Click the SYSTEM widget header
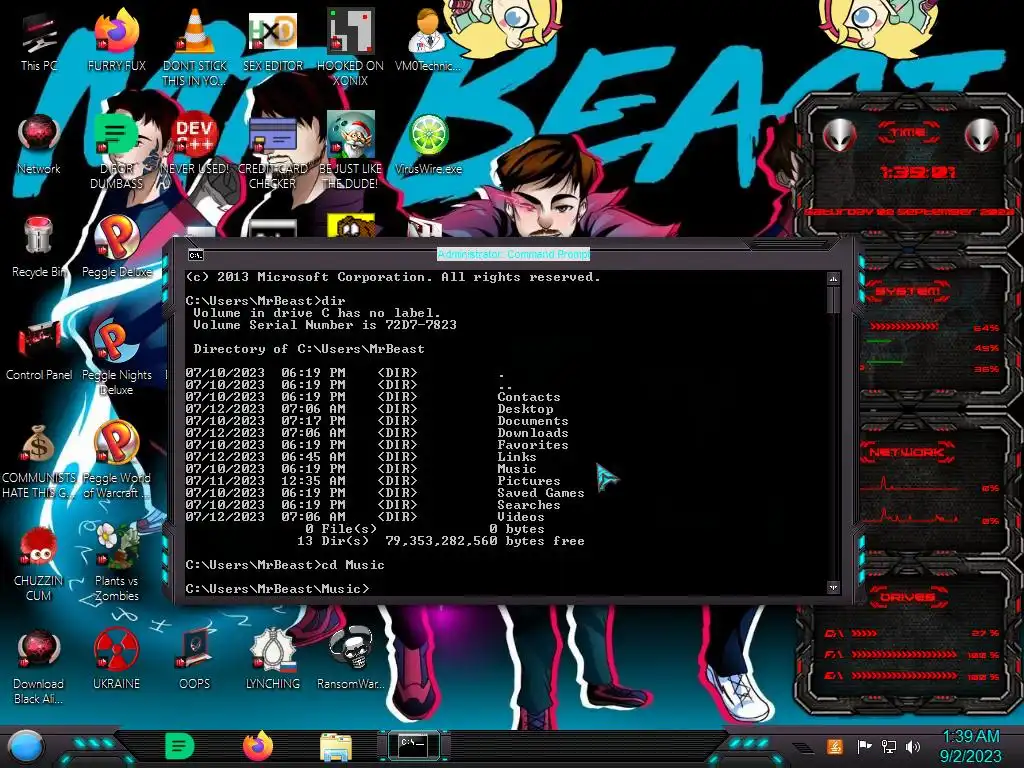The image size is (1024, 768). [x=908, y=291]
